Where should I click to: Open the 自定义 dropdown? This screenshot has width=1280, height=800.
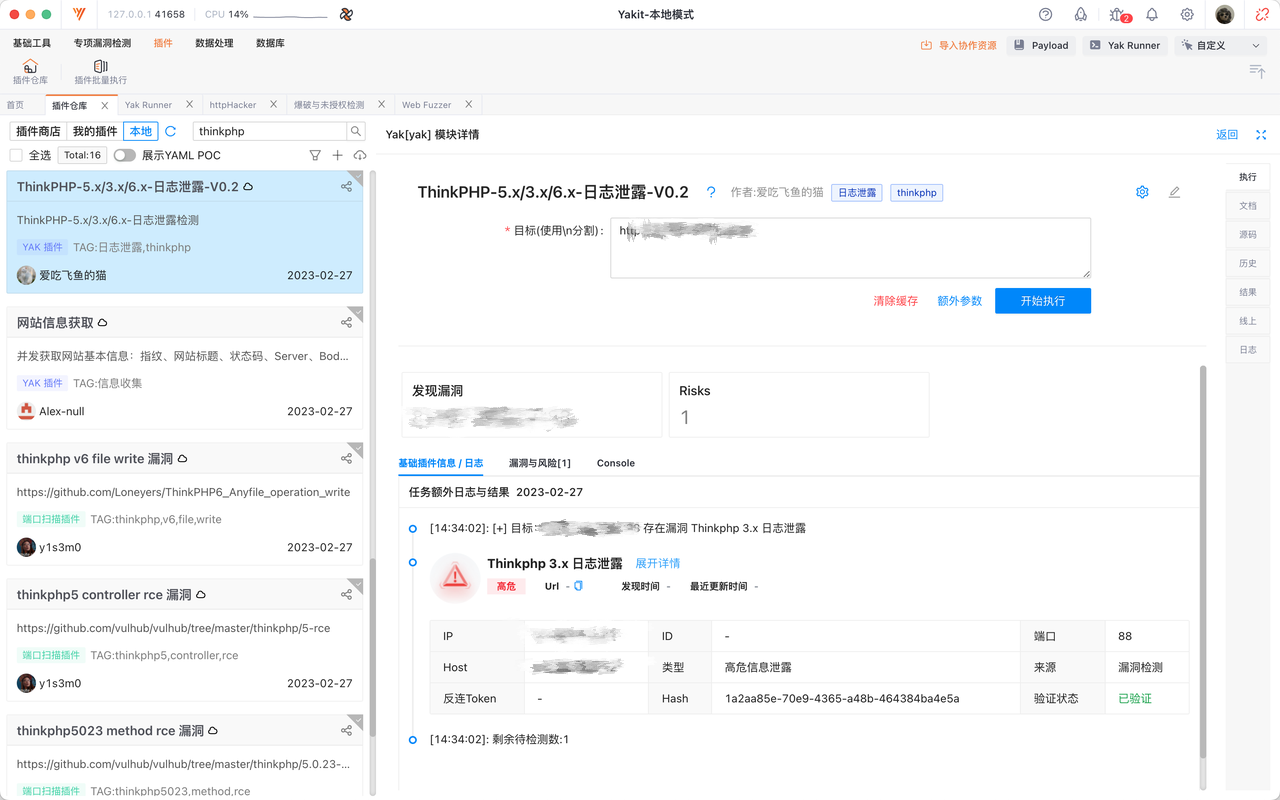click(x=1220, y=45)
